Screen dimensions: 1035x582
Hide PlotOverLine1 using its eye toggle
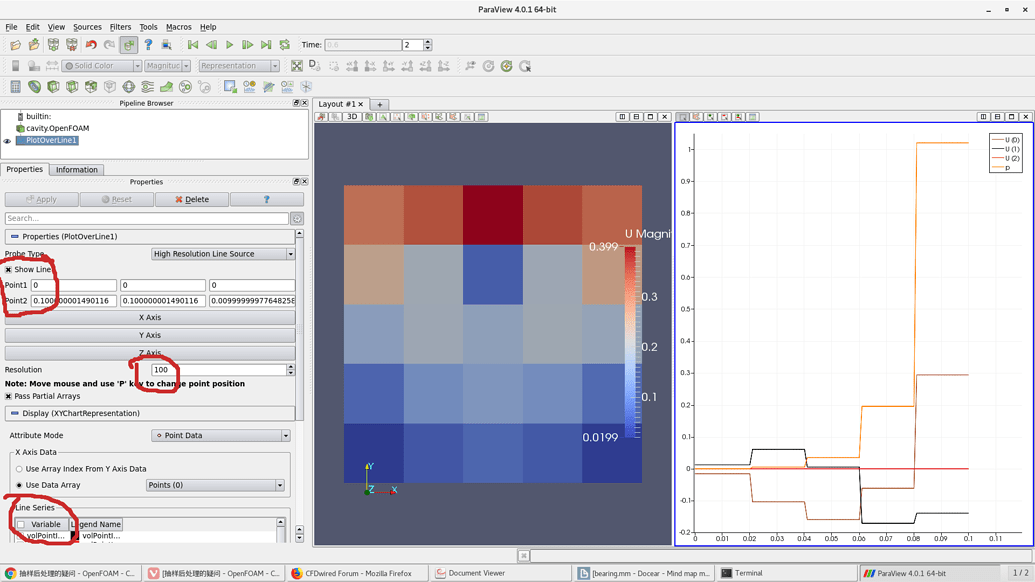(x=7, y=140)
